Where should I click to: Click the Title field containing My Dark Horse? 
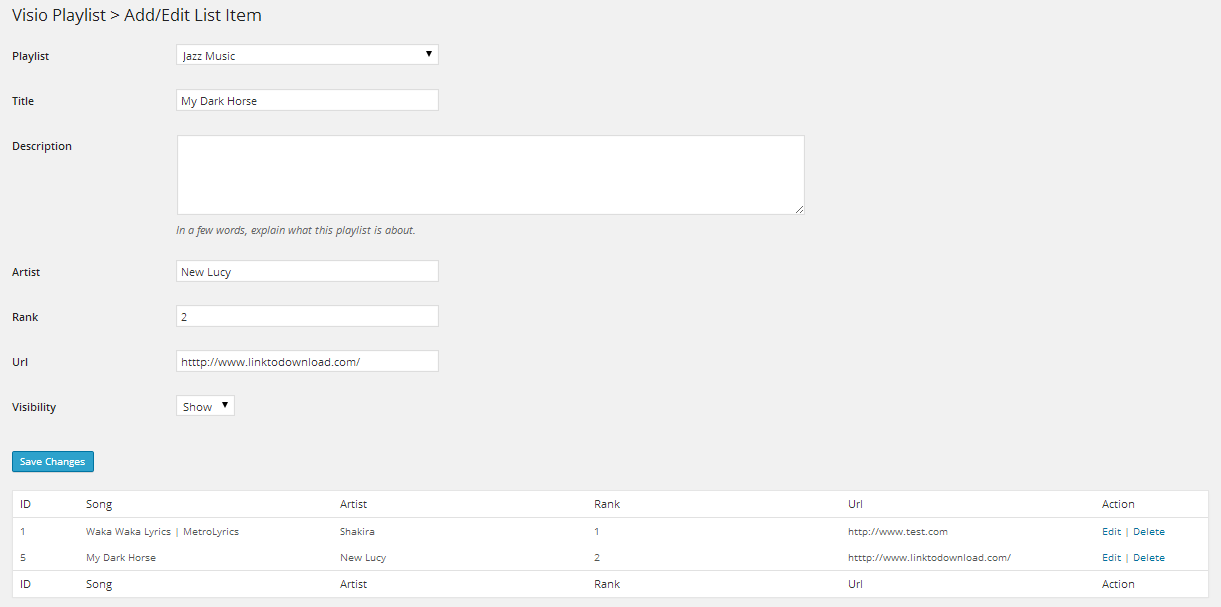click(x=307, y=100)
